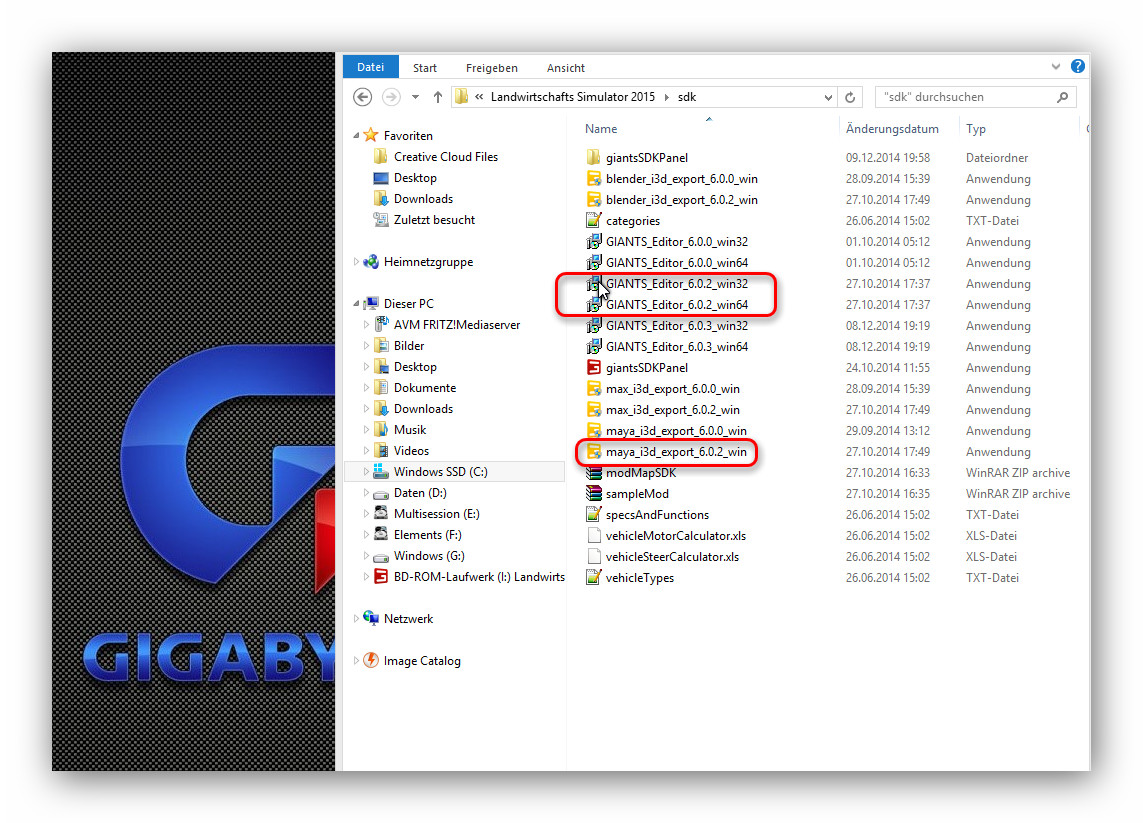Open the address bar history dropdown
Screen dimensions: 1143x823
828,97
